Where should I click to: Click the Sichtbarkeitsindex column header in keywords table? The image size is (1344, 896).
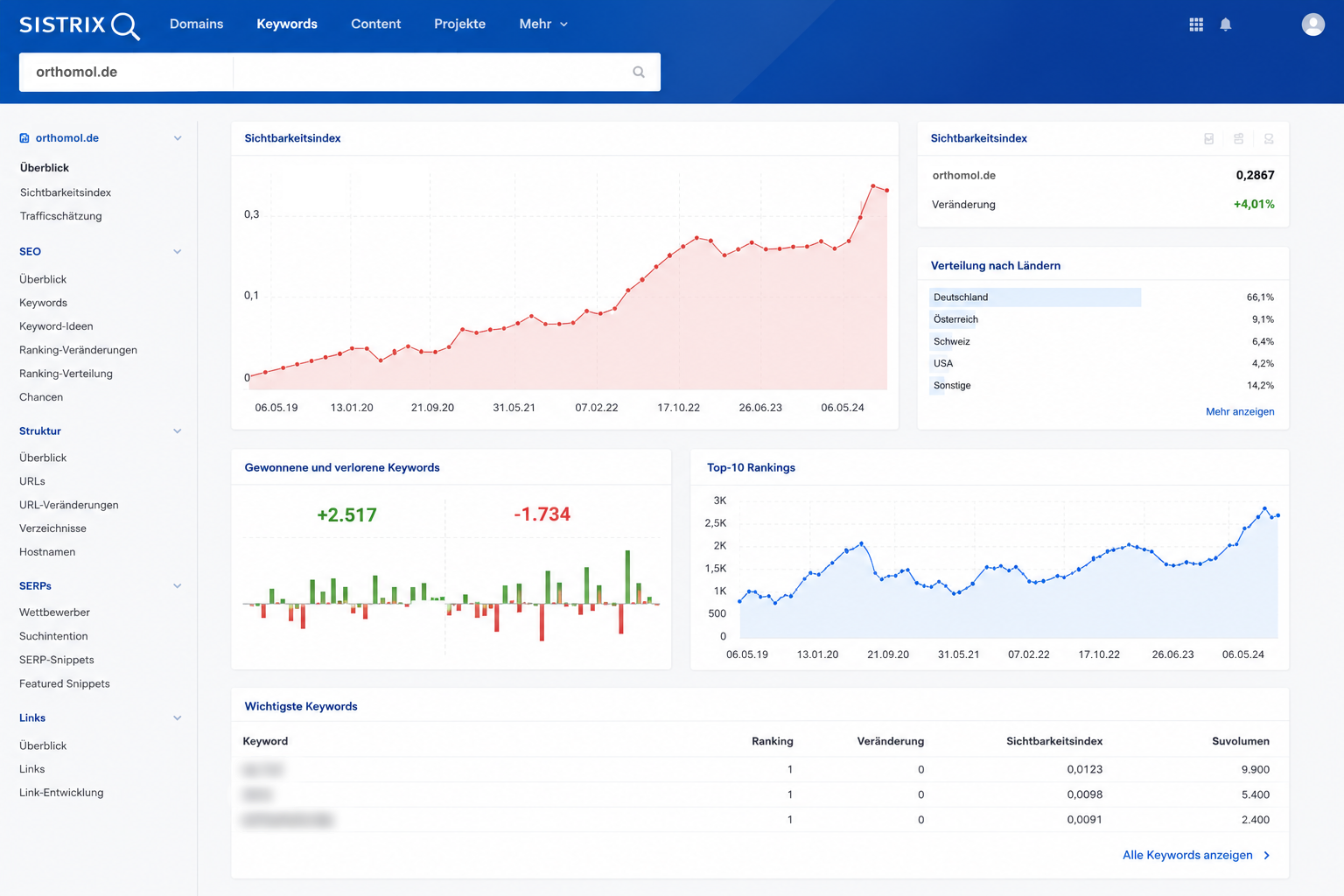click(x=1054, y=741)
